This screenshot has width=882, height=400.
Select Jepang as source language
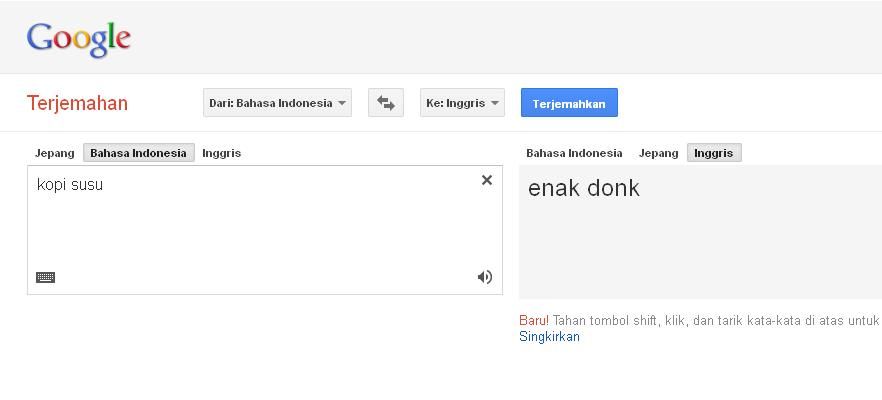55,153
